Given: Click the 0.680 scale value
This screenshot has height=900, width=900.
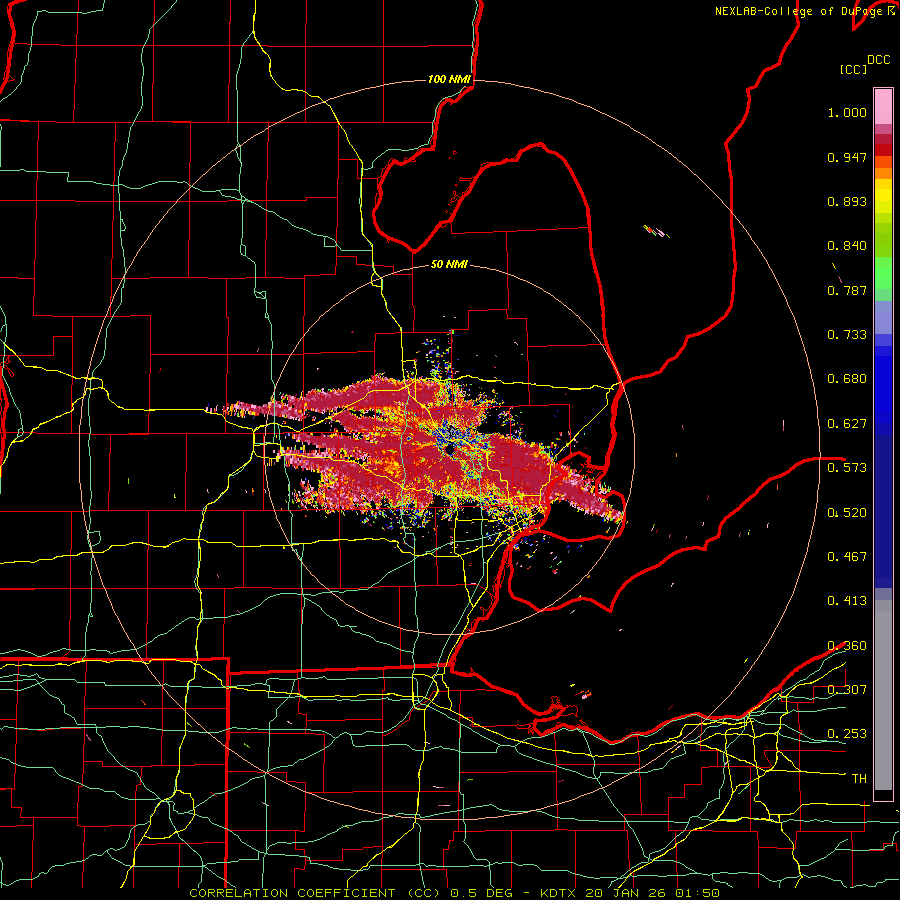Looking at the screenshot, I should (847, 379).
